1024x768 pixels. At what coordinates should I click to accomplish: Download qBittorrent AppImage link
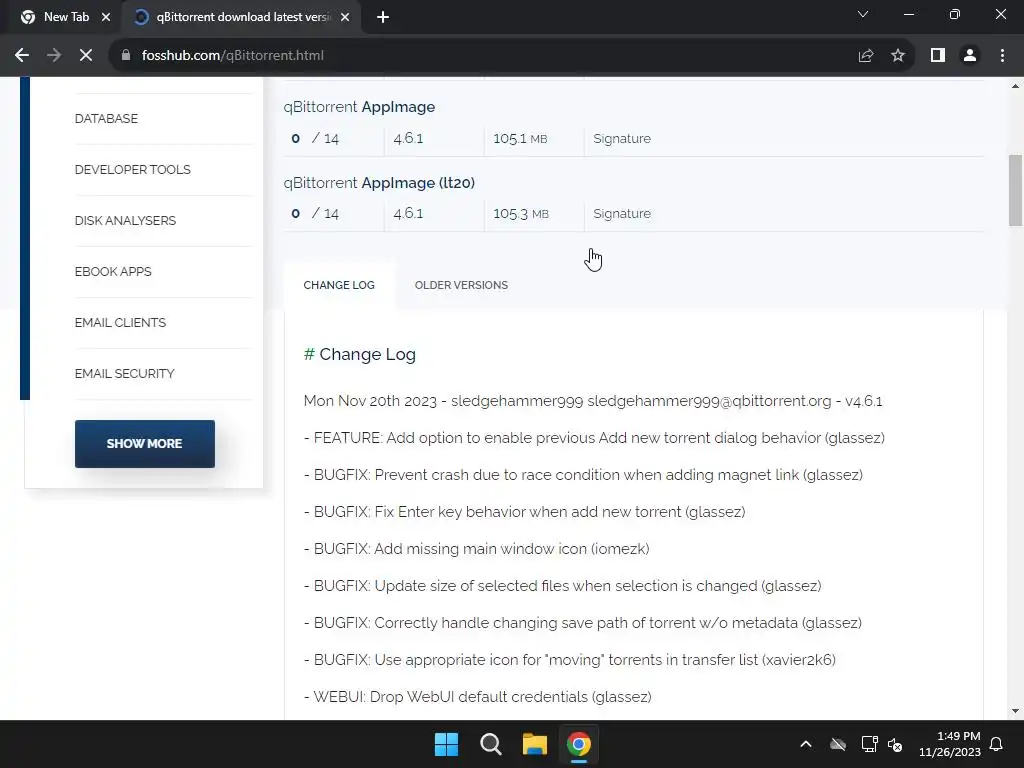pos(359,107)
